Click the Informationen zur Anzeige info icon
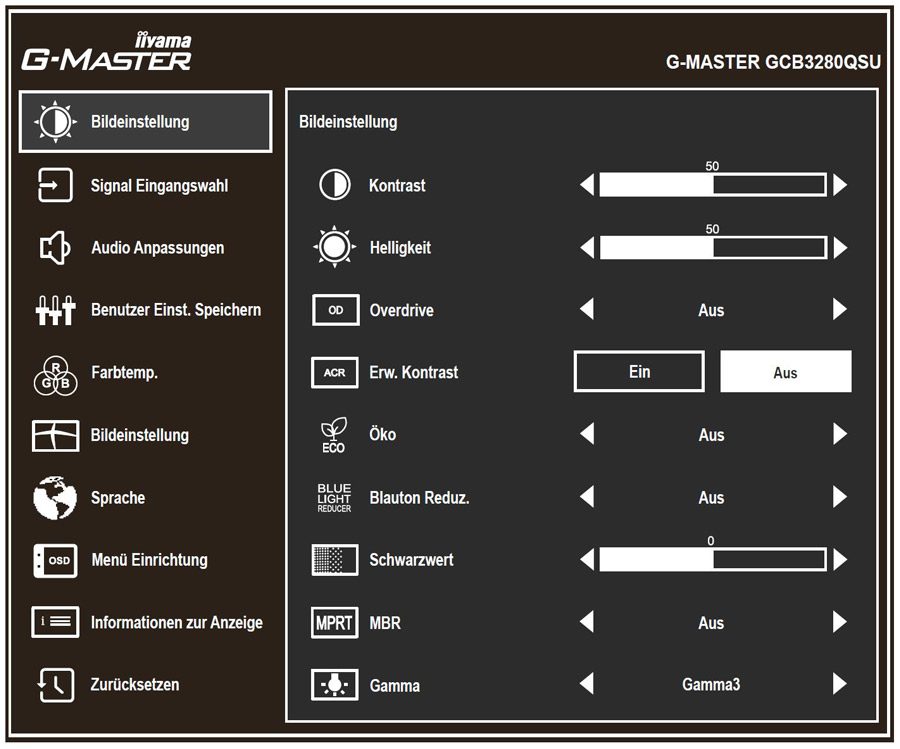Screen dimensions: 900x749 (55, 622)
